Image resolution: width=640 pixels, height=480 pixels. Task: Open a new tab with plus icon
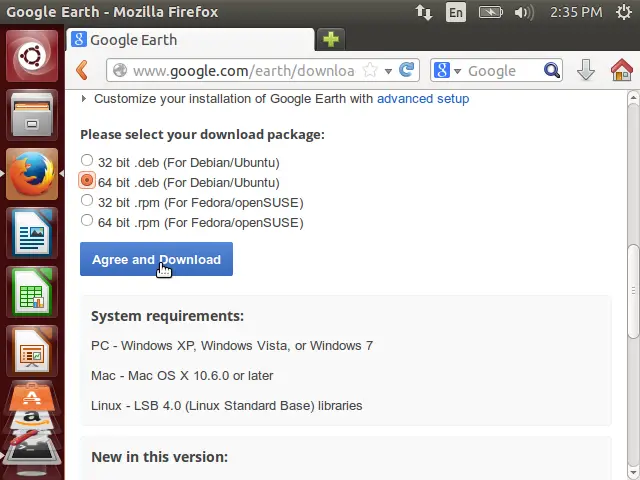coord(331,40)
